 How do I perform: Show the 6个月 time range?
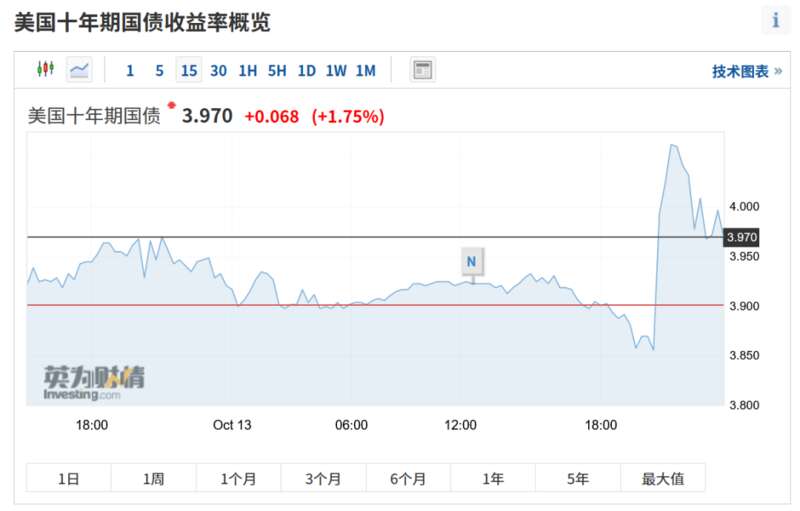[x=408, y=478]
